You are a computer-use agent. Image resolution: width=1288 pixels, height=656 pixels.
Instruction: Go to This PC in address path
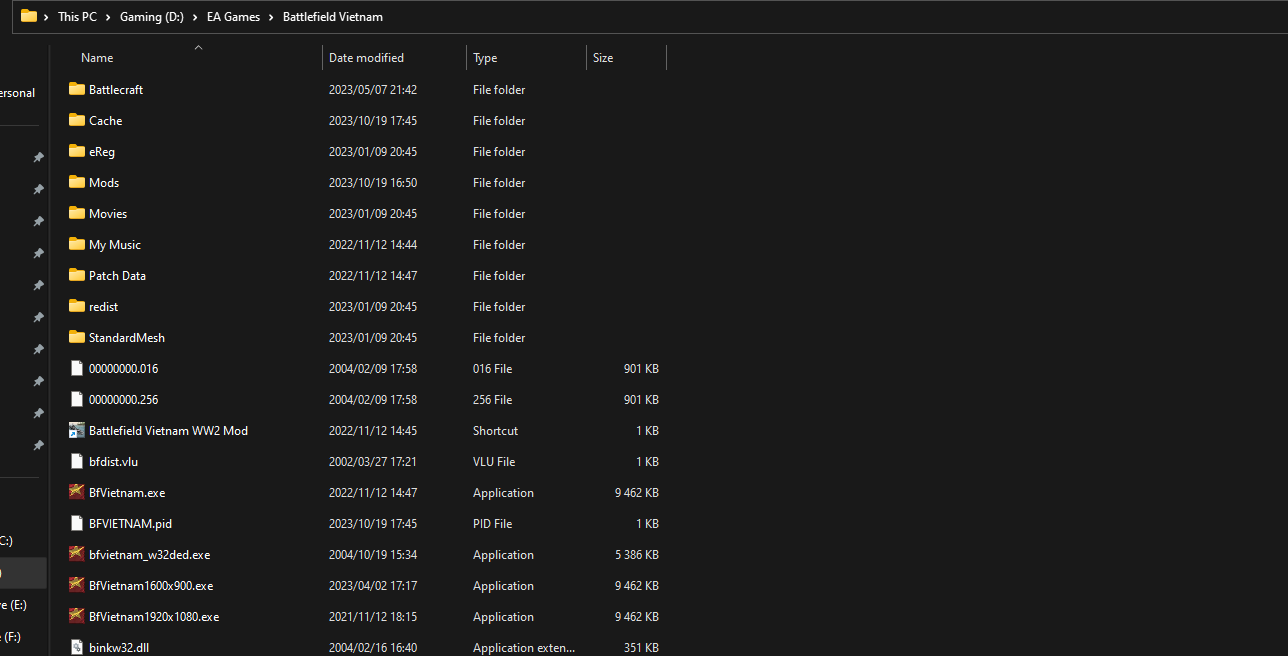(x=77, y=17)
